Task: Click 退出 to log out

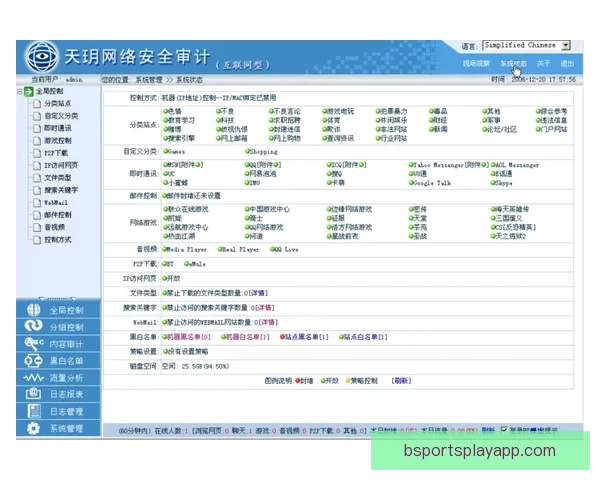Action: [x=568, y=63]
